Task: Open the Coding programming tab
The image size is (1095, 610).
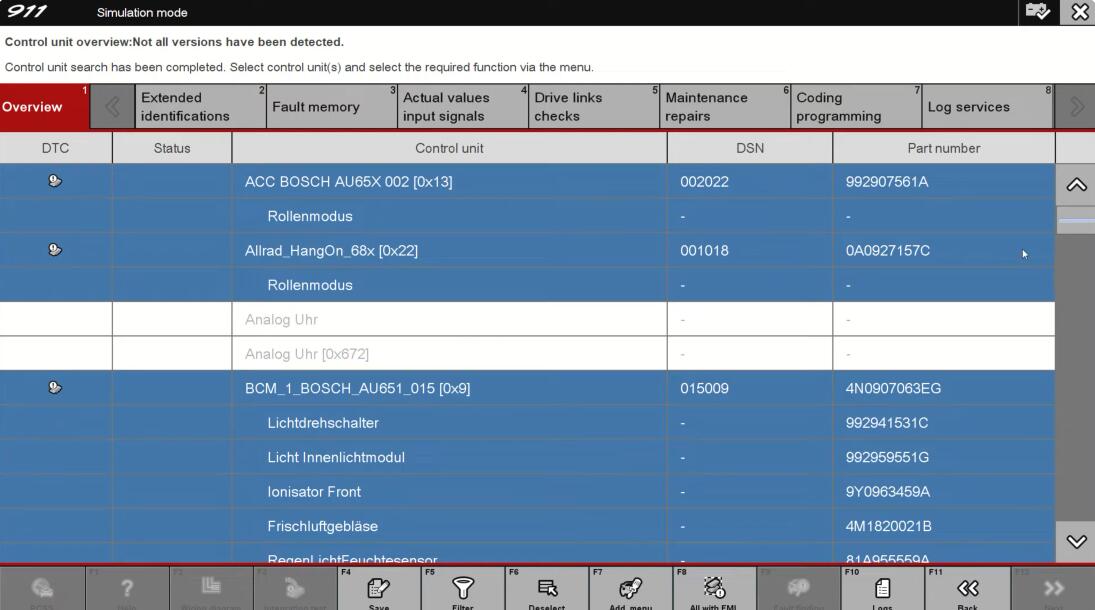Action: (854, 107)
